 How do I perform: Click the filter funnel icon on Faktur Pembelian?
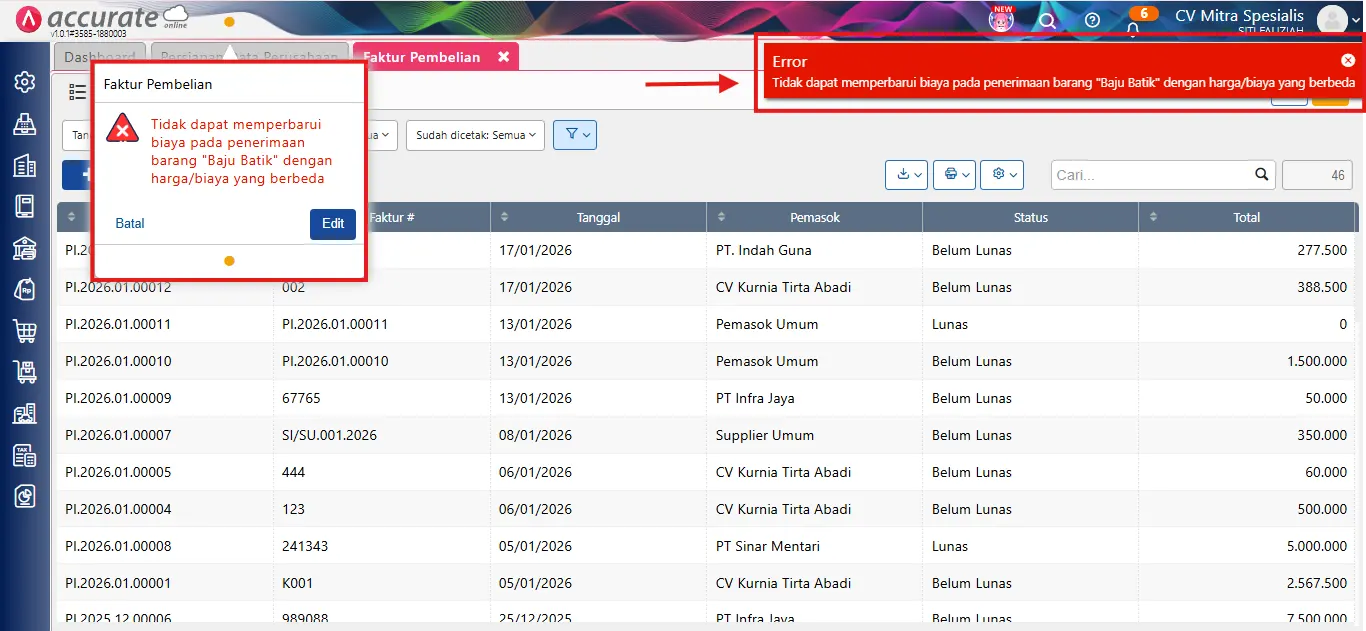pos(574,134)
